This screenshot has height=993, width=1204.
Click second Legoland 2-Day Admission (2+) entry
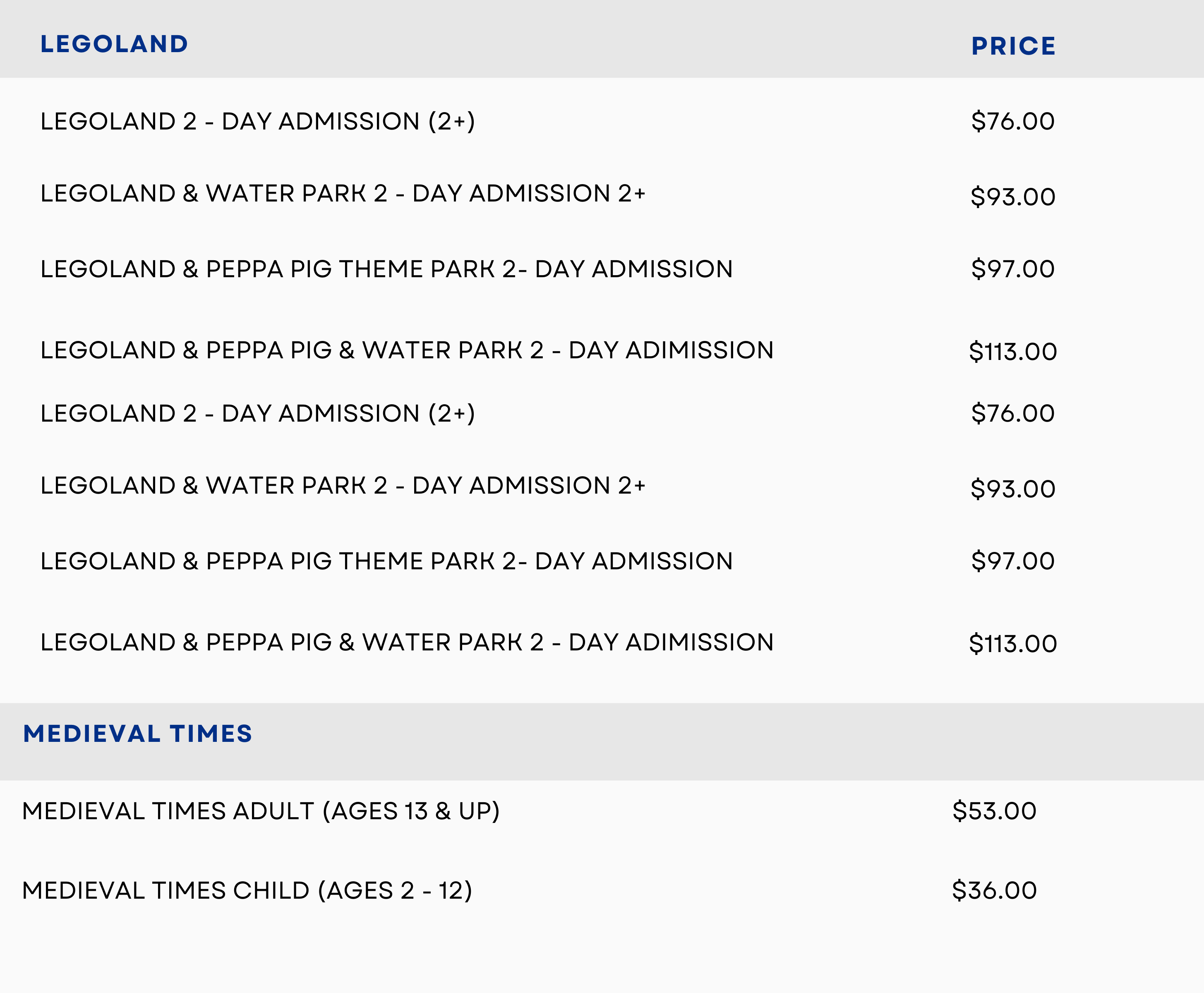(x=257, y=414)
